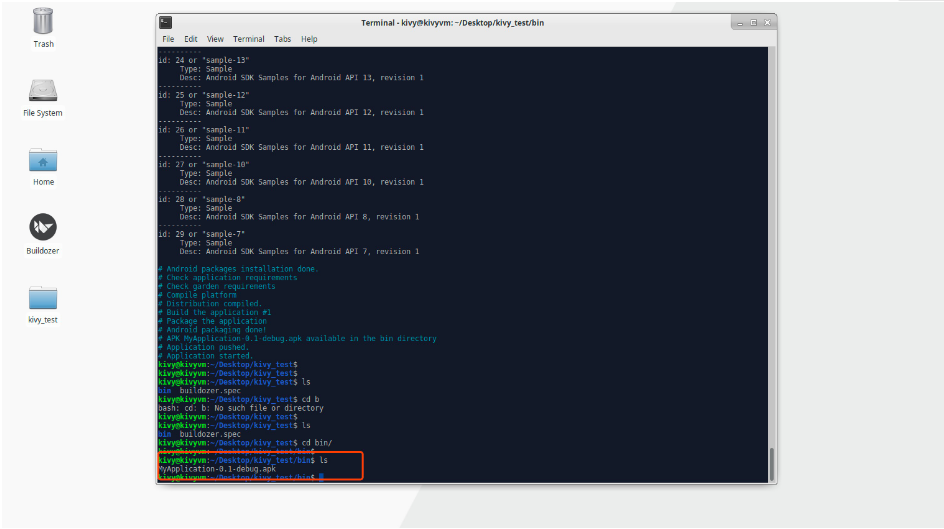
Task: Click the 'APK MyApplication-0.1-debug.apk available' line
Action: [x=297, y=339]
